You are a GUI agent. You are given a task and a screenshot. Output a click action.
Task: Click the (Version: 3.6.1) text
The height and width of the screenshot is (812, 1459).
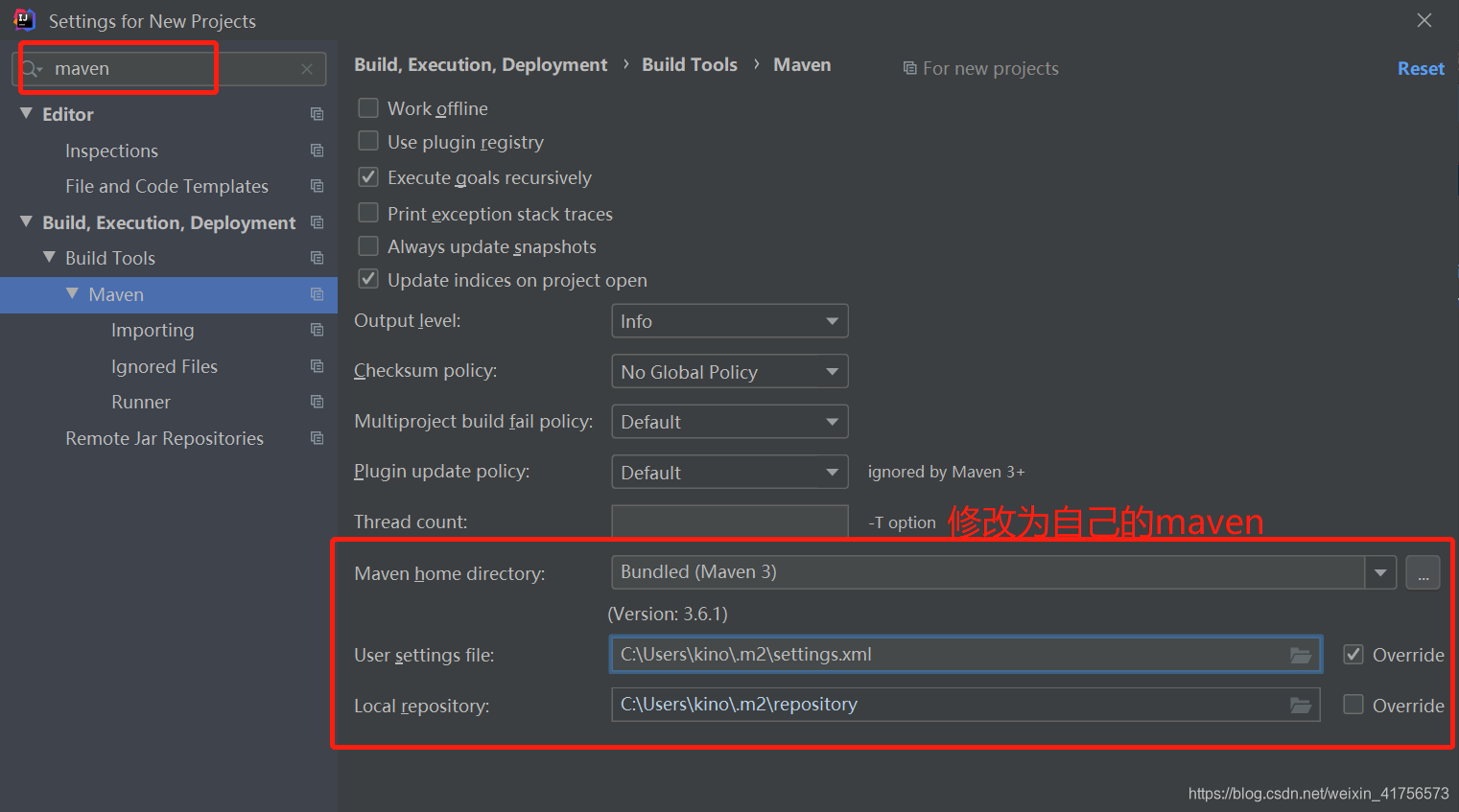tap(668, 614)
